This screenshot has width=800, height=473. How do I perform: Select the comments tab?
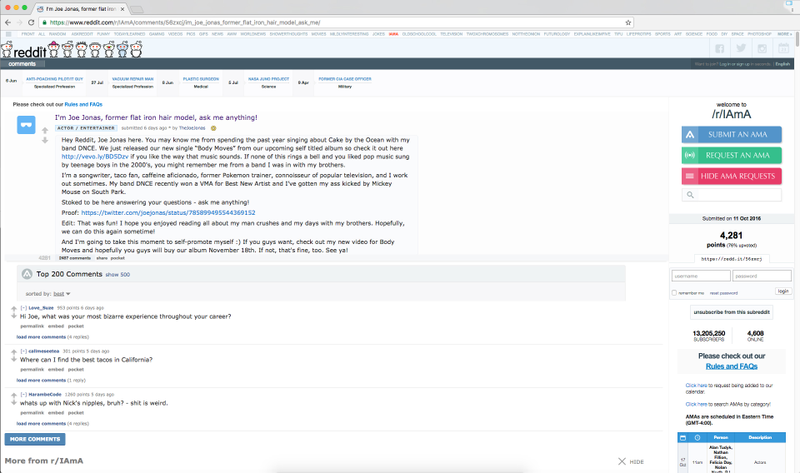pos(22,64)
